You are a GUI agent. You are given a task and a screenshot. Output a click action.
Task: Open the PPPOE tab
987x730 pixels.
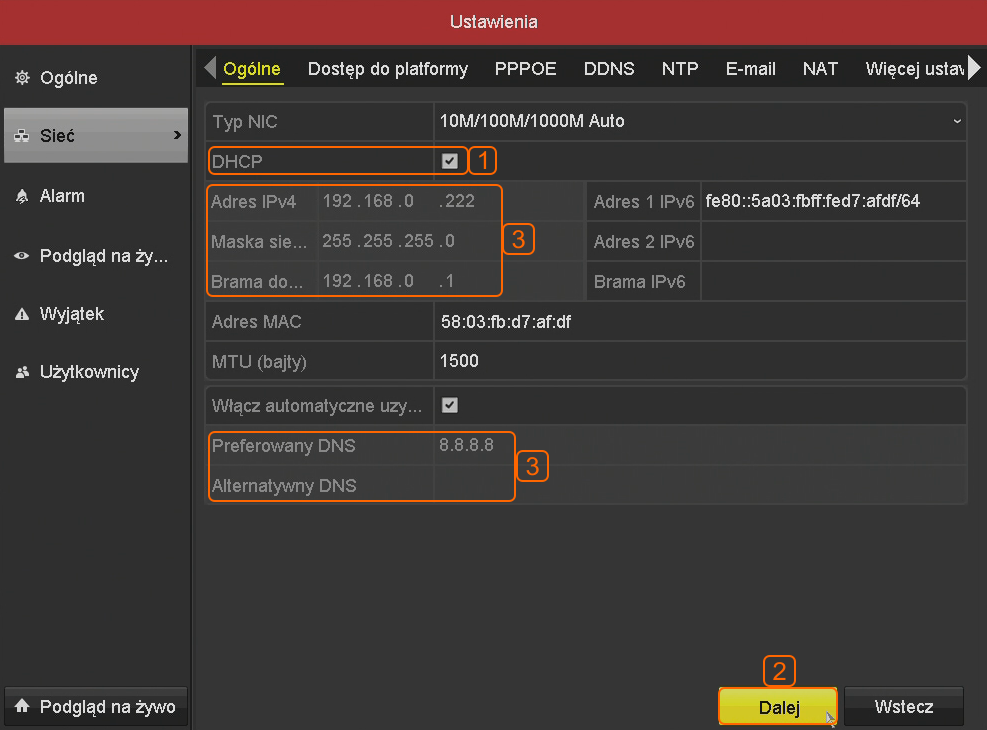click(525, 69)
